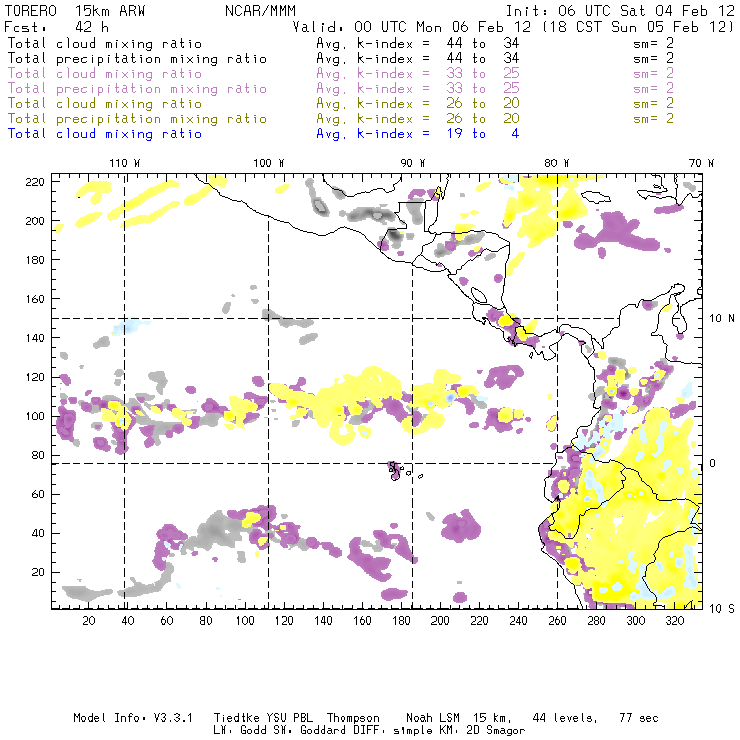Click the "Valid: 00 UTC Mon 06 Feb 12" text
Screen dimensions: 740x740
pos(412,27)
